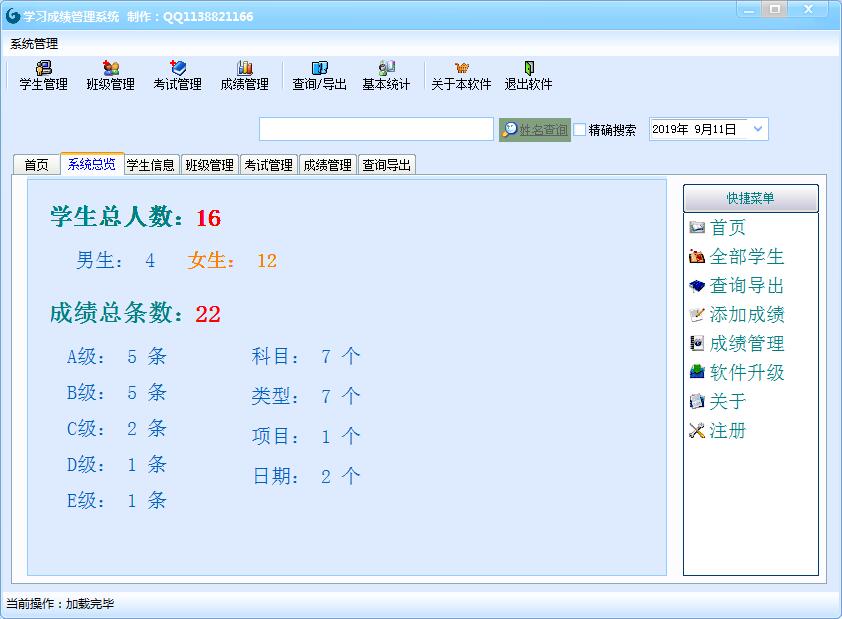This screenshot has height=619, width=842.
Task: Click the 成绩管理 icon in quick menu
Action: 697,344
